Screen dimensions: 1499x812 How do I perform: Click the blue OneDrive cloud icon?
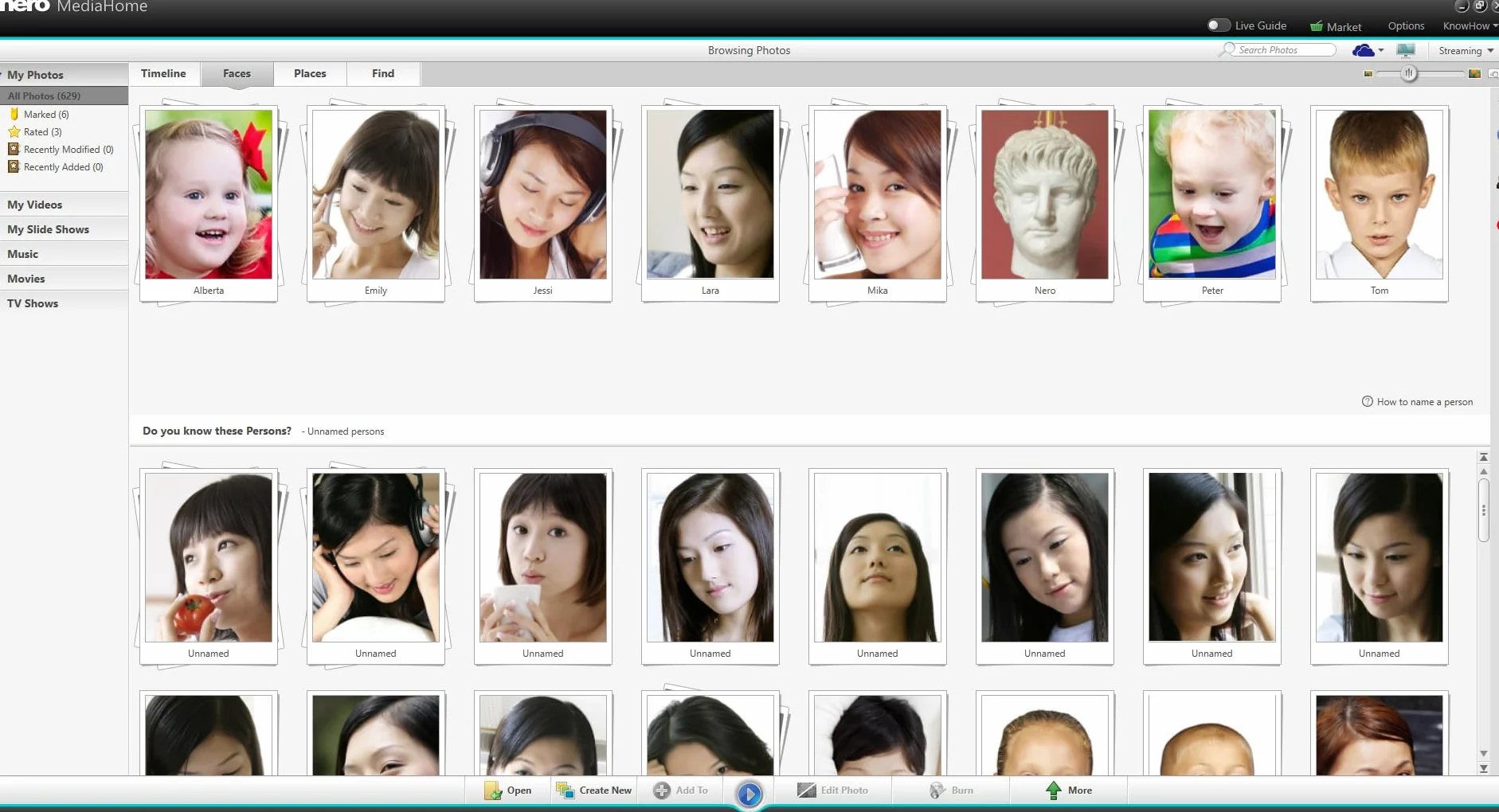pyautogui.click(x=1363, y=50)
